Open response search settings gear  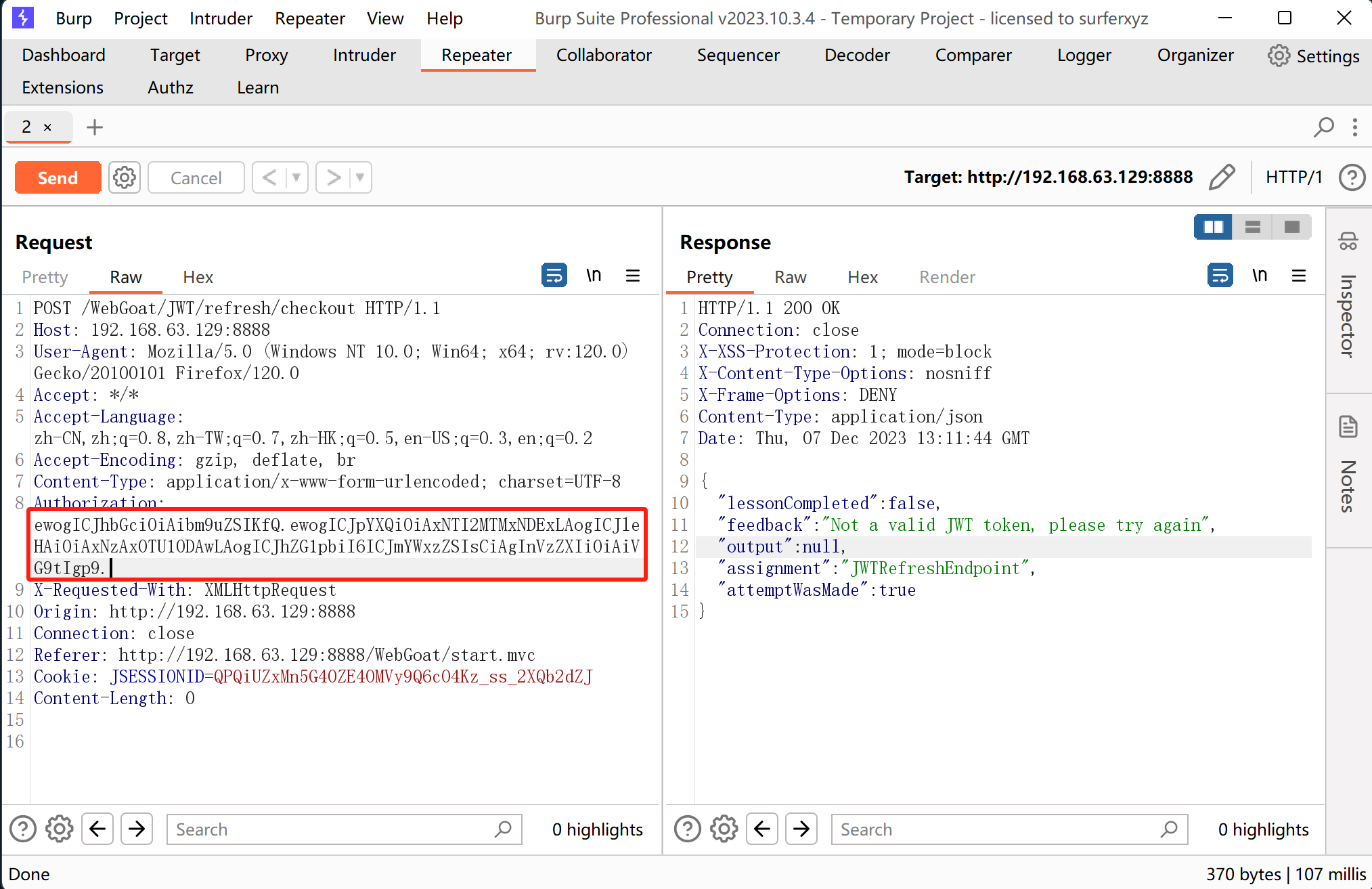coord(724,829)
